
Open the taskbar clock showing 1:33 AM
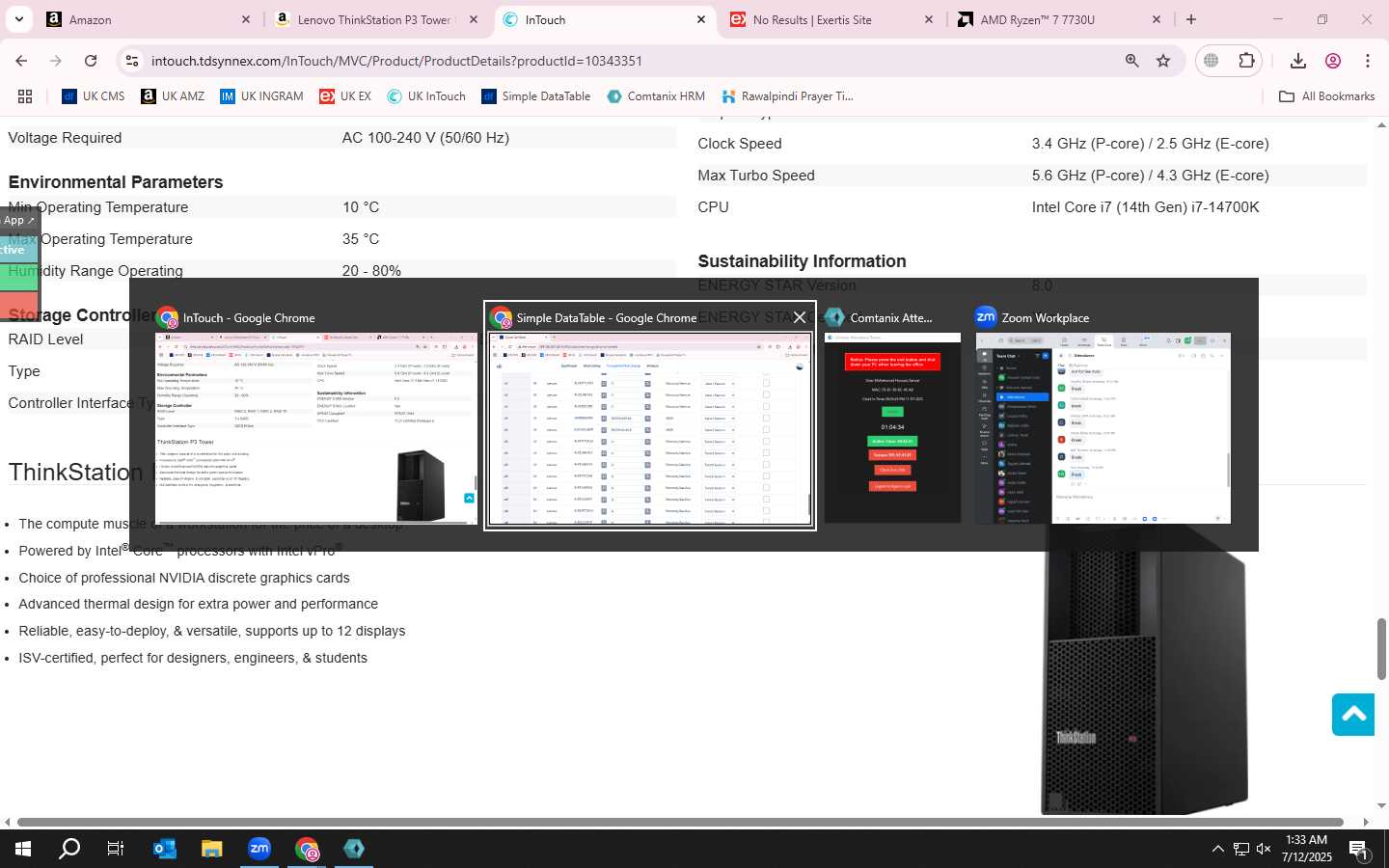coord(1306,849)
